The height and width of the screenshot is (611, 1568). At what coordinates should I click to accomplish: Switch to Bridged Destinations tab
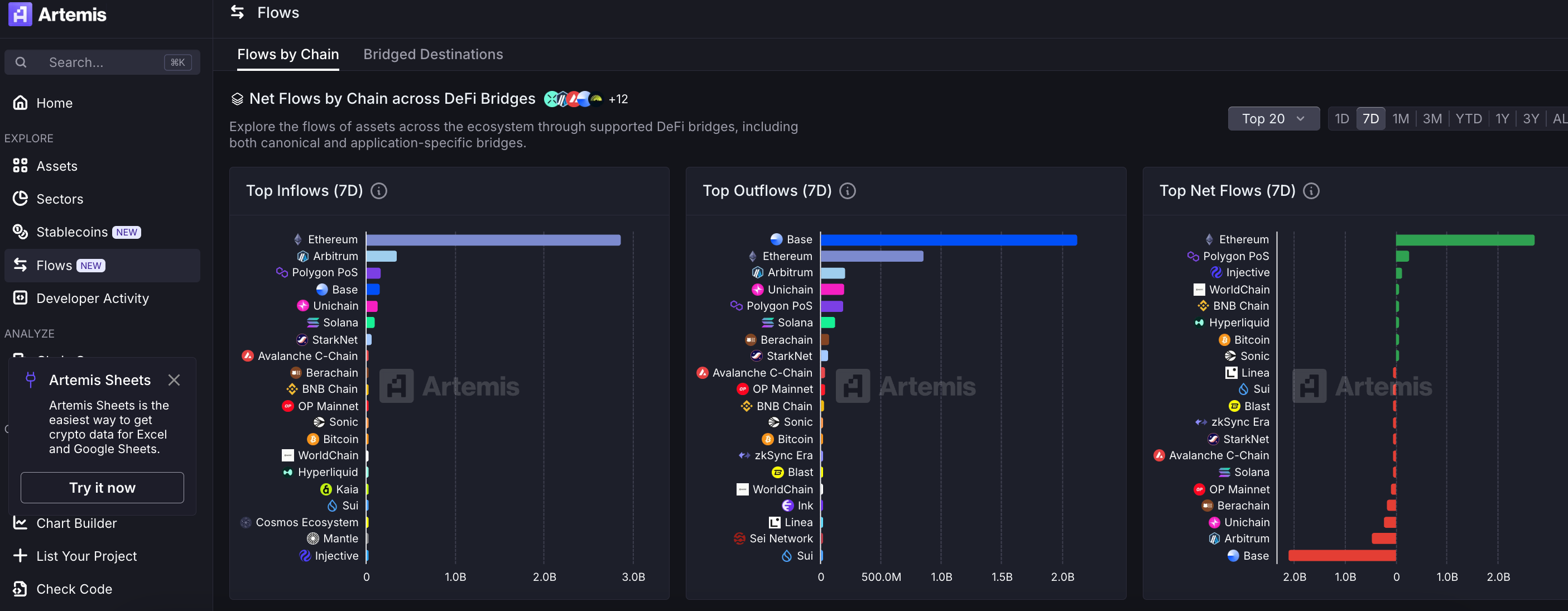[433, 54]
